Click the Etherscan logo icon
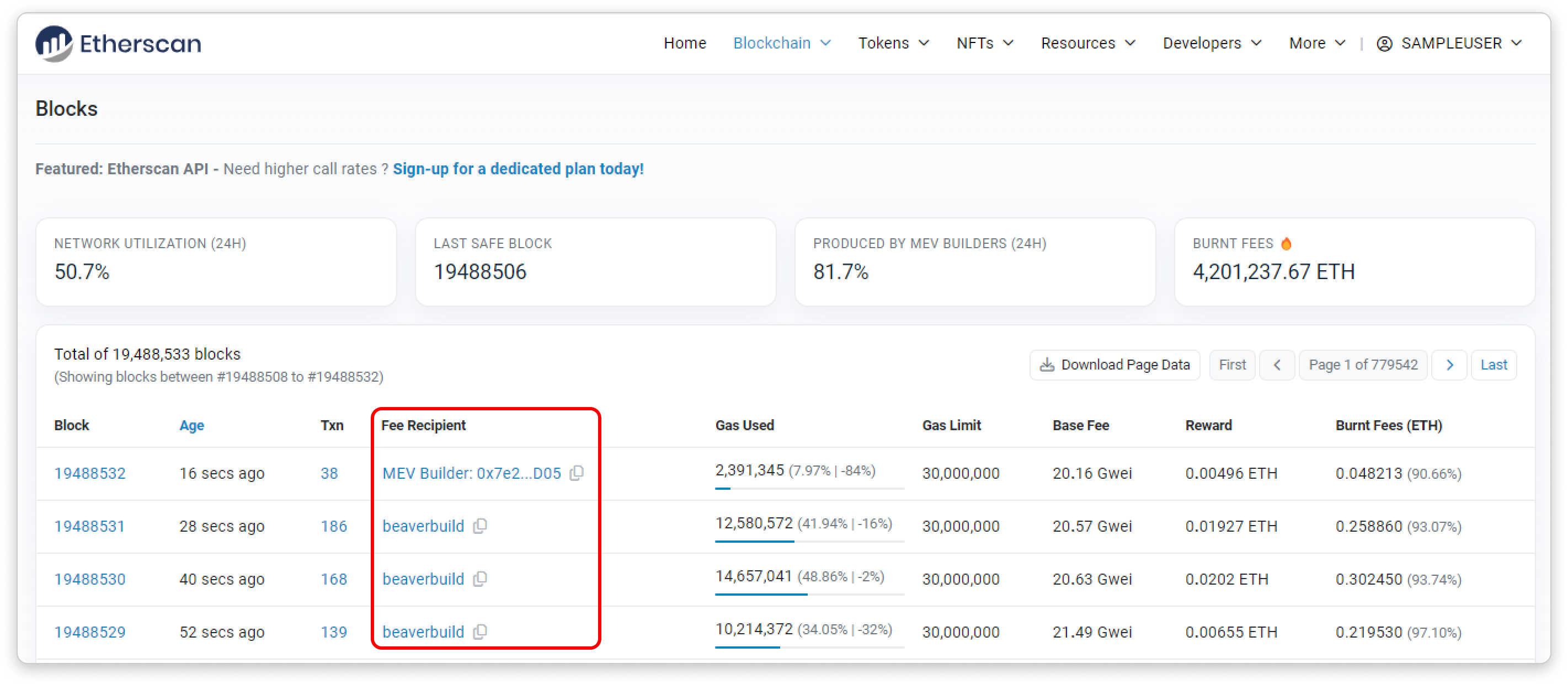1568x685 pixels. pos(54,43)
